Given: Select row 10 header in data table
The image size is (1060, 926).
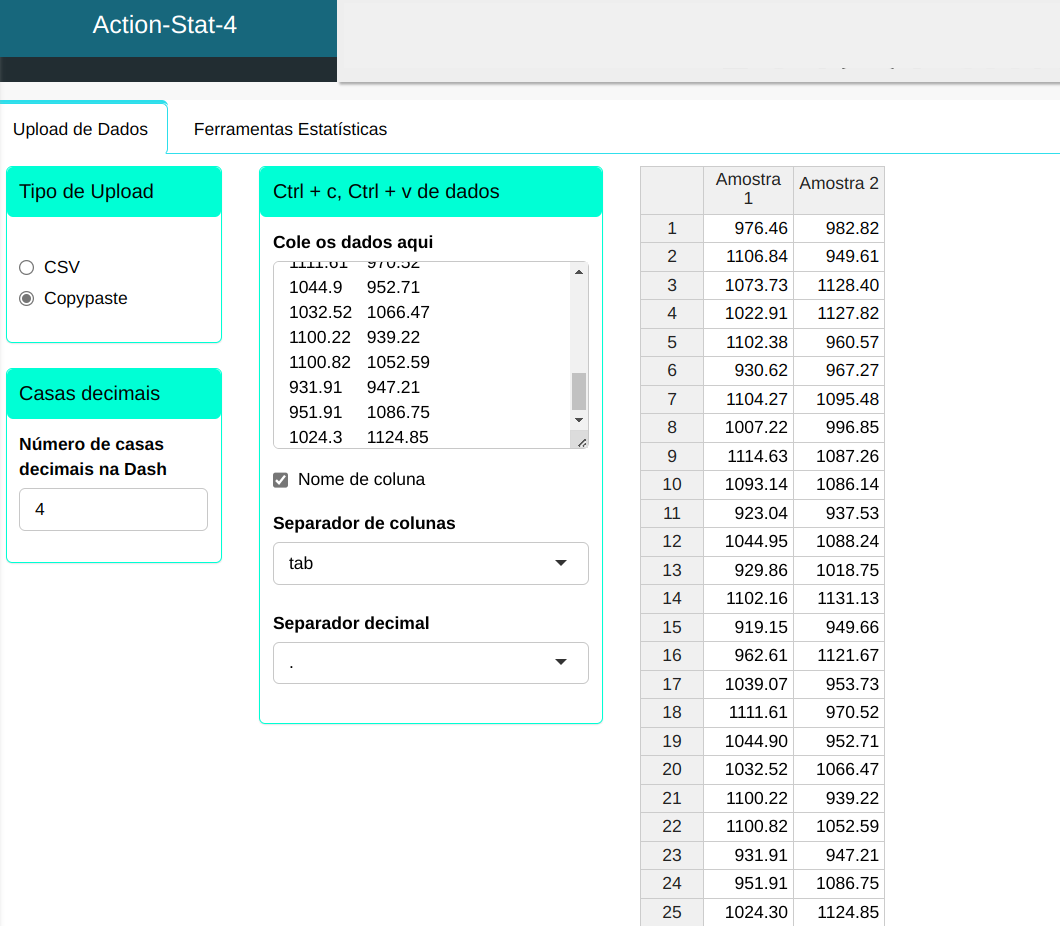Looking at the screenshot, I should (672, 484).
